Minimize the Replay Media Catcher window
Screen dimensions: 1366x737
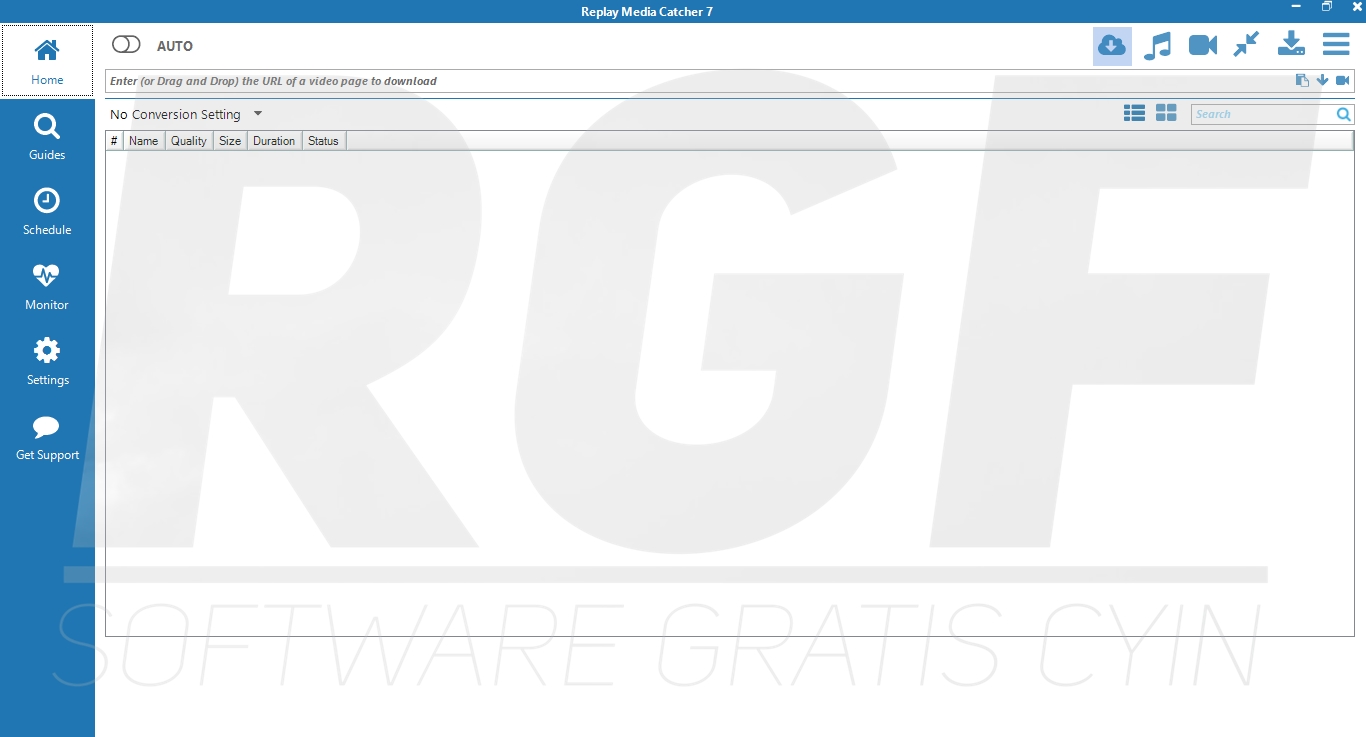1296,7
